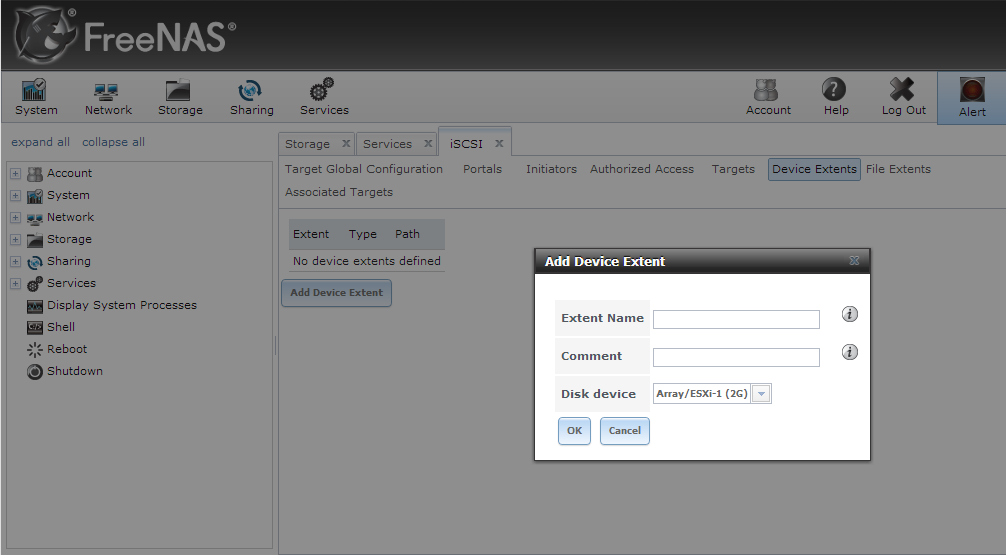The image size is (1006, 555).
Task: Focus the Comment input field
Action: point(736,357)
